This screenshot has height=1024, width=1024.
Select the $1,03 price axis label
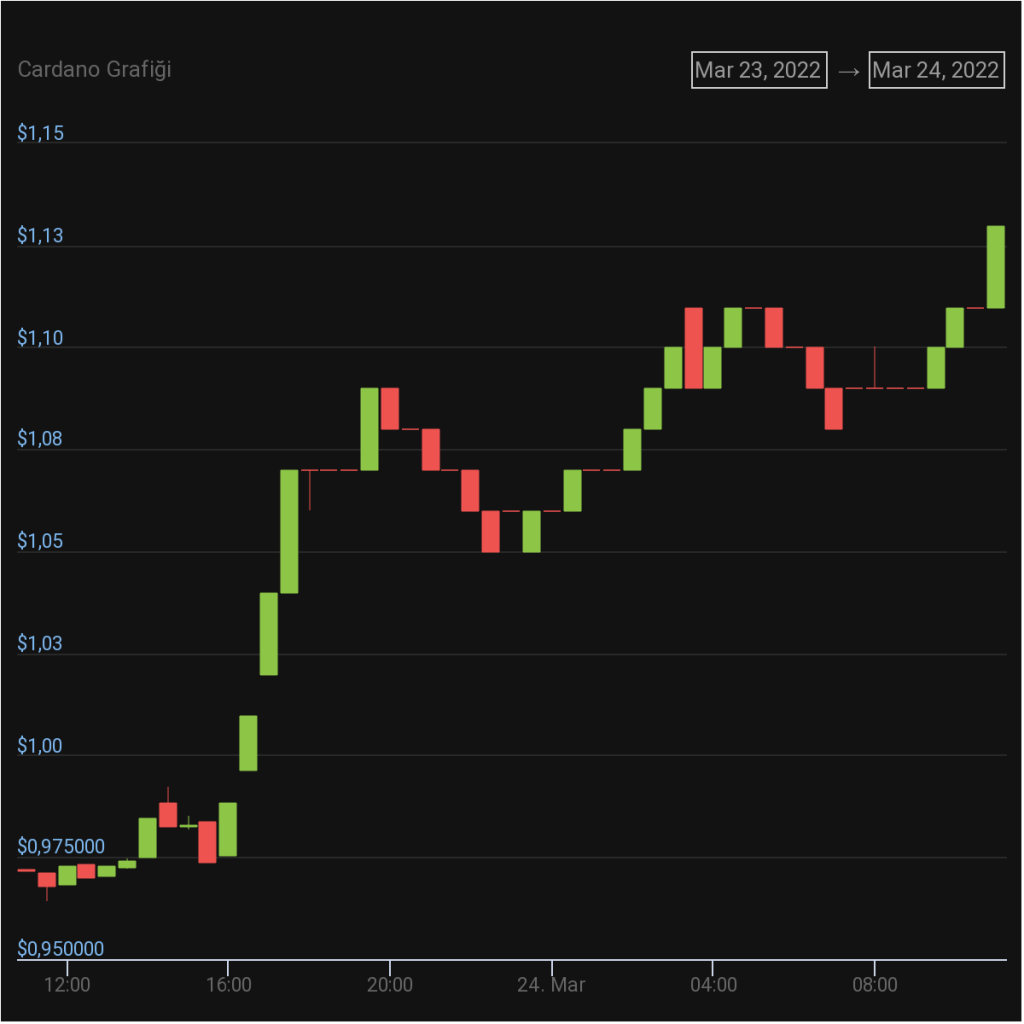[40, 644]
